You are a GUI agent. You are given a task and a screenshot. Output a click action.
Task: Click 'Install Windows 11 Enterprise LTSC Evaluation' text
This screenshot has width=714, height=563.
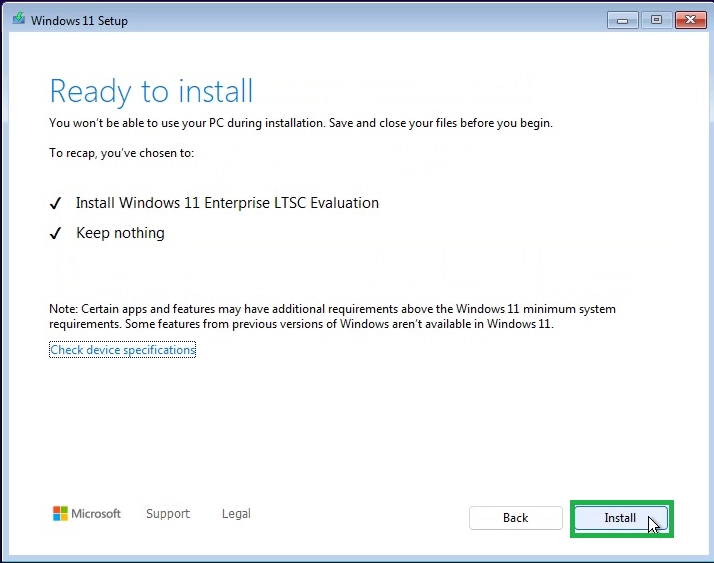click(227, 203)
